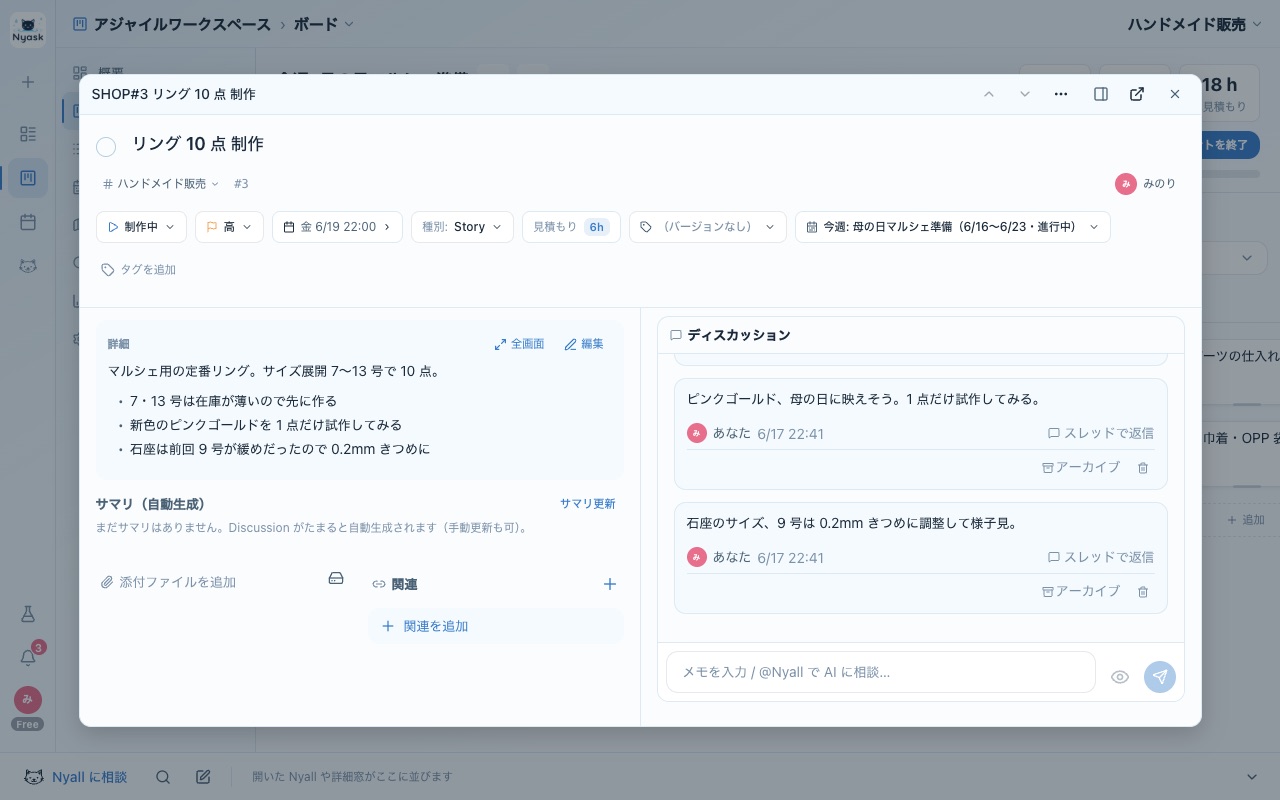Reply in thread on 石座のサイズ comment
This screenshot has height=800, width=1280.
[1100, 557]
